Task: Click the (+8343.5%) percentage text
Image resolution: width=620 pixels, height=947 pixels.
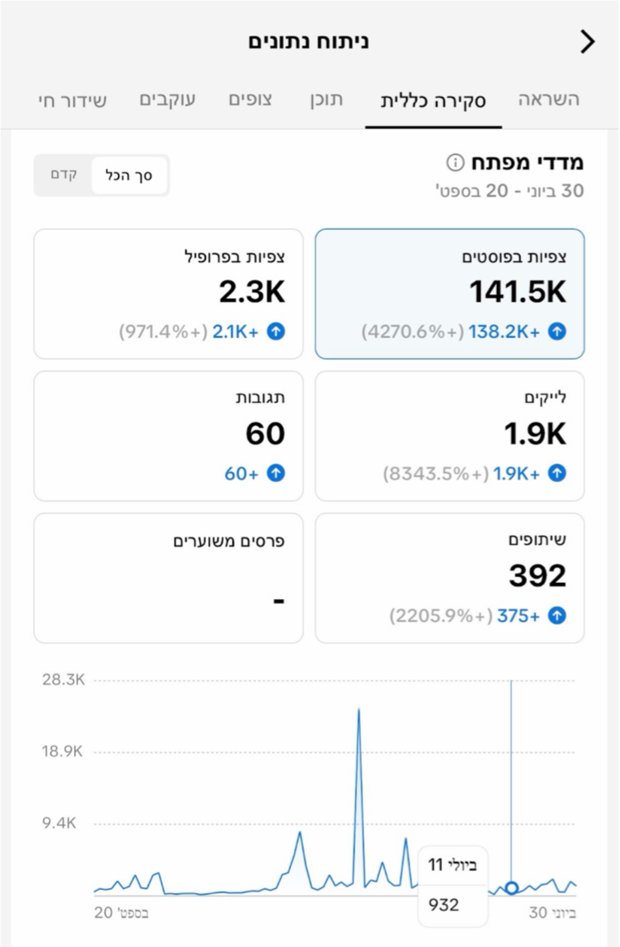Action: click(436, 474)
